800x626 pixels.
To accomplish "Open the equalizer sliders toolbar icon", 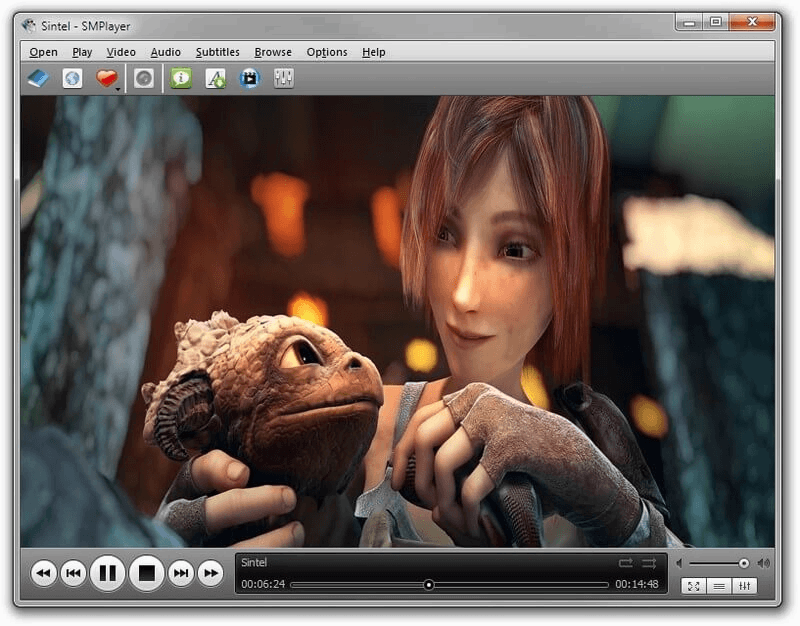I will [284, 78].
